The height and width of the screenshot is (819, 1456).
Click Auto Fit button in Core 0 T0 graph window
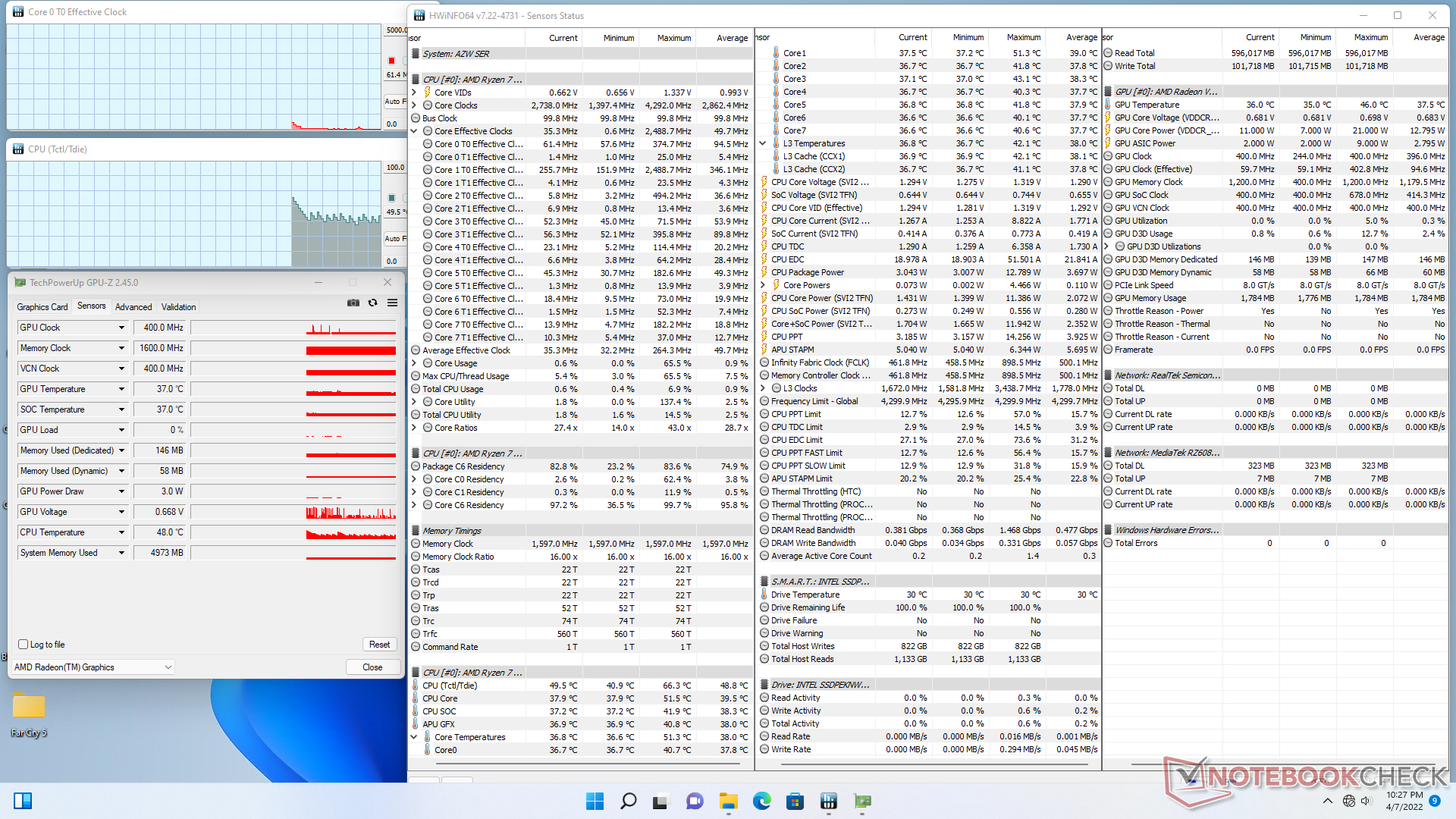pos(395,101)
